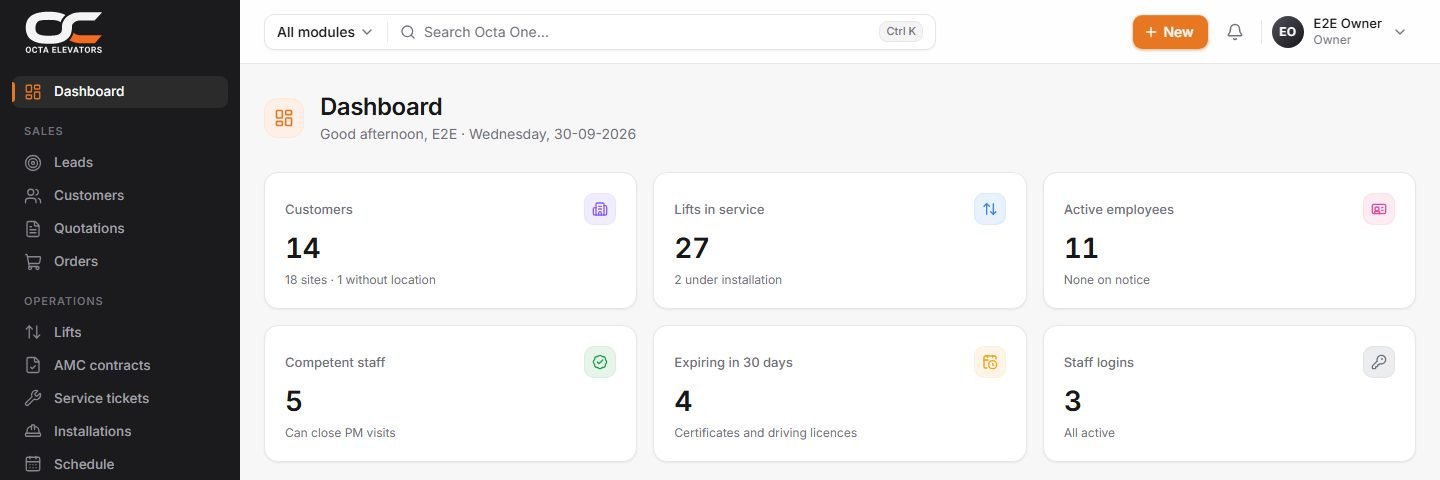Click the Orders shopping cart icon
The width and height of the screenshot is (1440, 480).
coord(33,261)
